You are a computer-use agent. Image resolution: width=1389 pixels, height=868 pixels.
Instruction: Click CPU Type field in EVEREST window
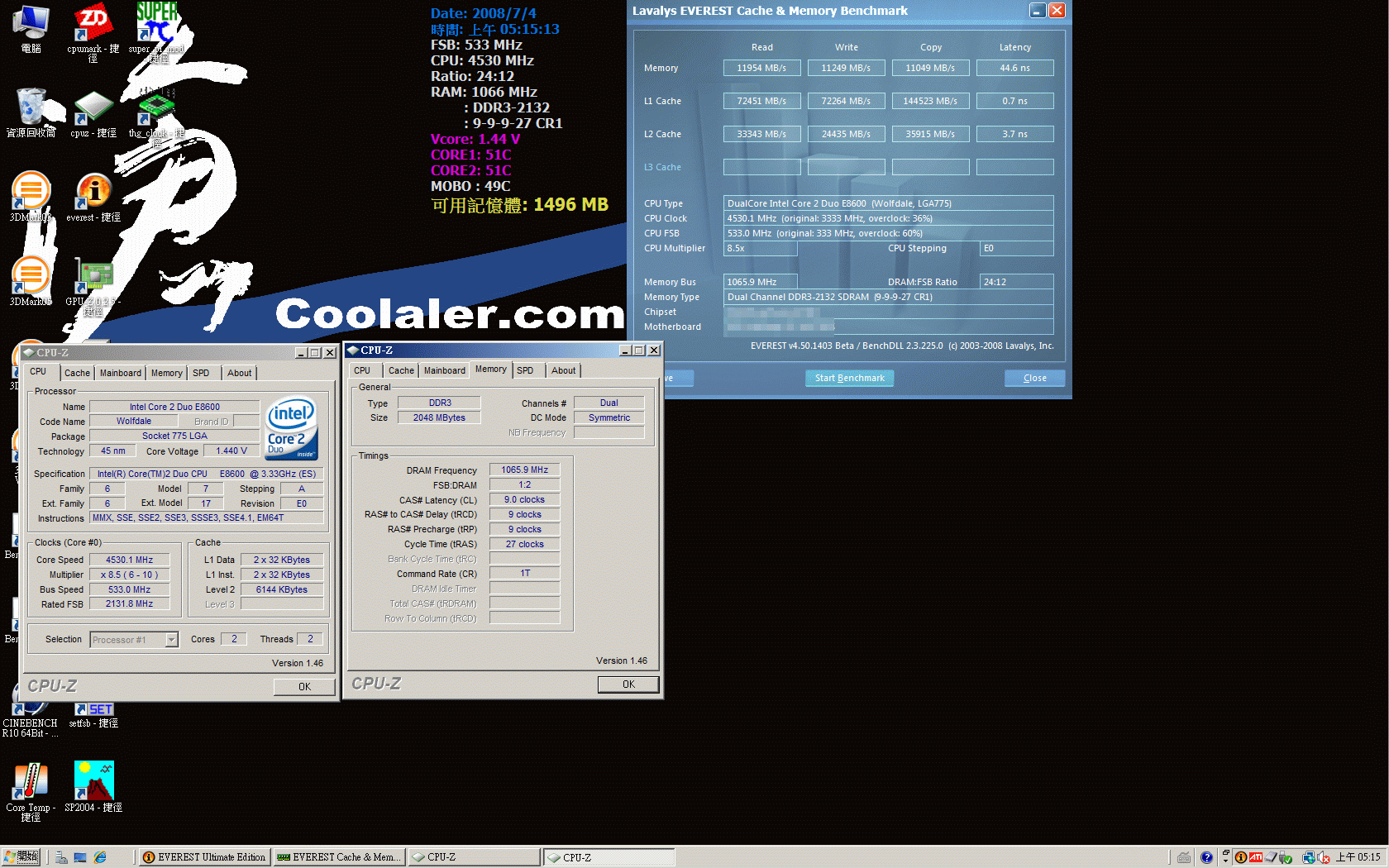coord(889,203)
